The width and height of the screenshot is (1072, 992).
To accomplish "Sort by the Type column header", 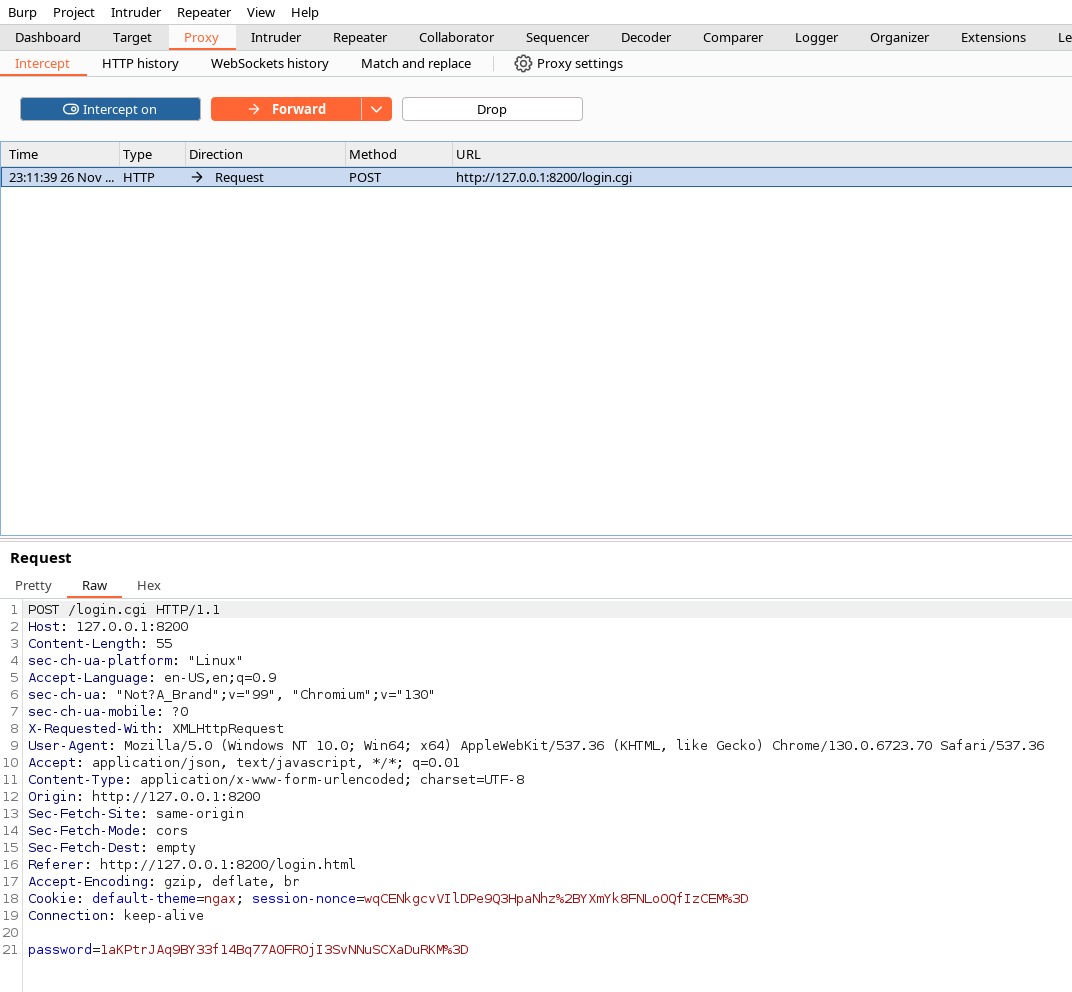I will (152, 155).
